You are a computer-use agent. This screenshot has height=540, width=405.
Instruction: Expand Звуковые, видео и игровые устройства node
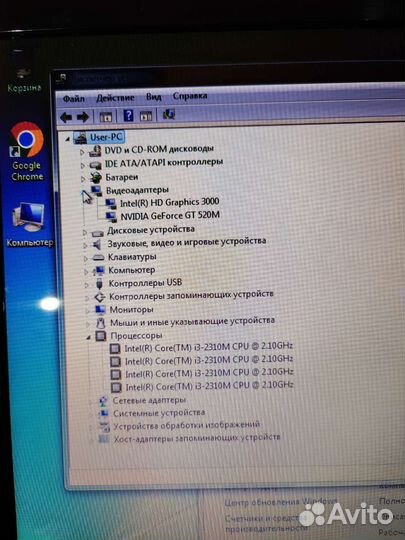point(85,246)
